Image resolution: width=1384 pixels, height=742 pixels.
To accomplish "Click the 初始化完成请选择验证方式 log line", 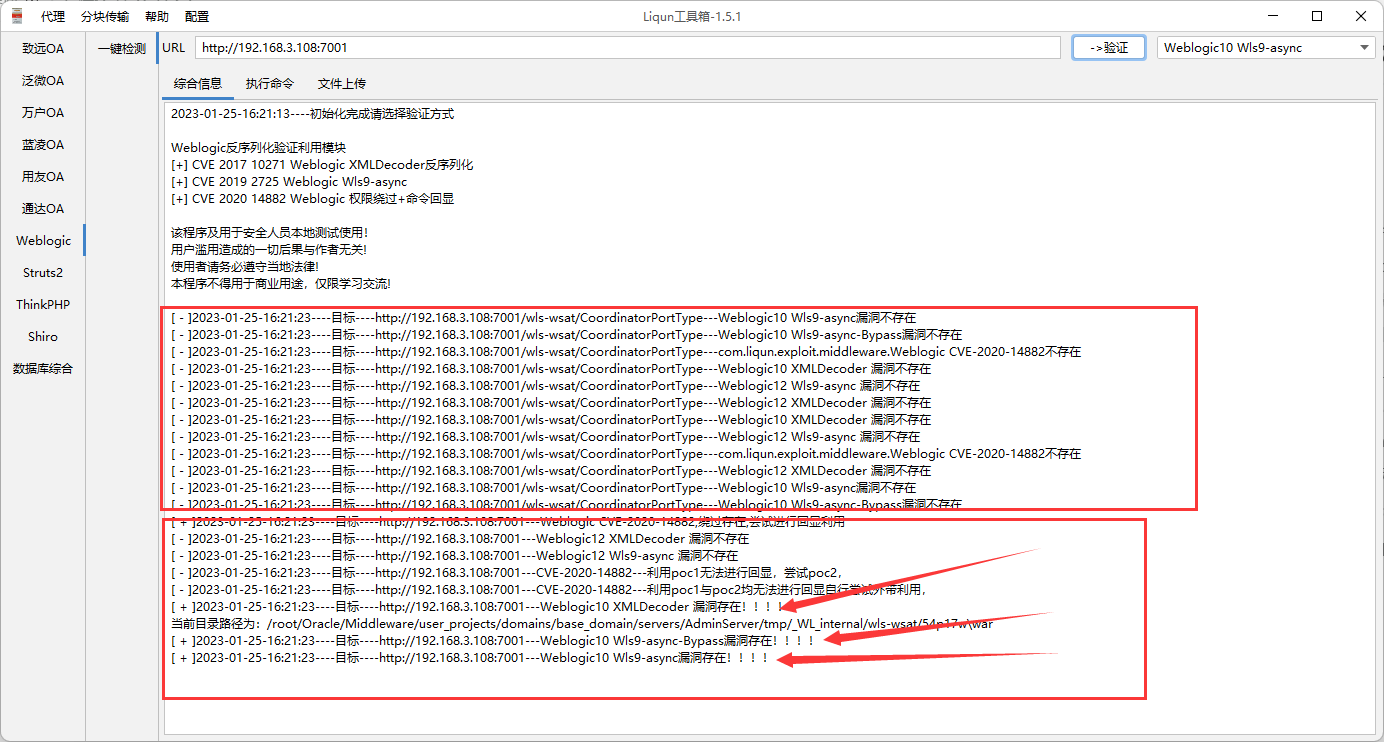I will (x=312, y=114).
